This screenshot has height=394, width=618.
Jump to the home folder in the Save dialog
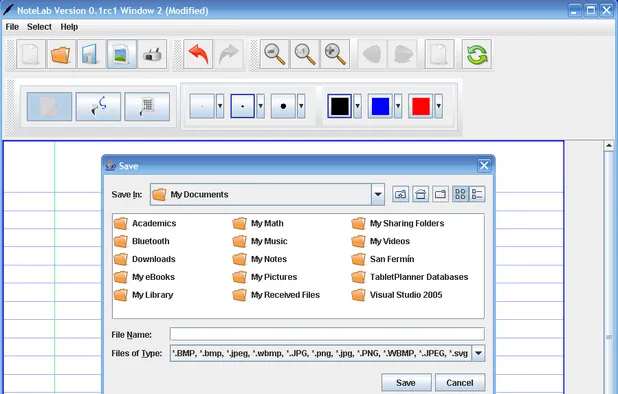click(421, 194)
